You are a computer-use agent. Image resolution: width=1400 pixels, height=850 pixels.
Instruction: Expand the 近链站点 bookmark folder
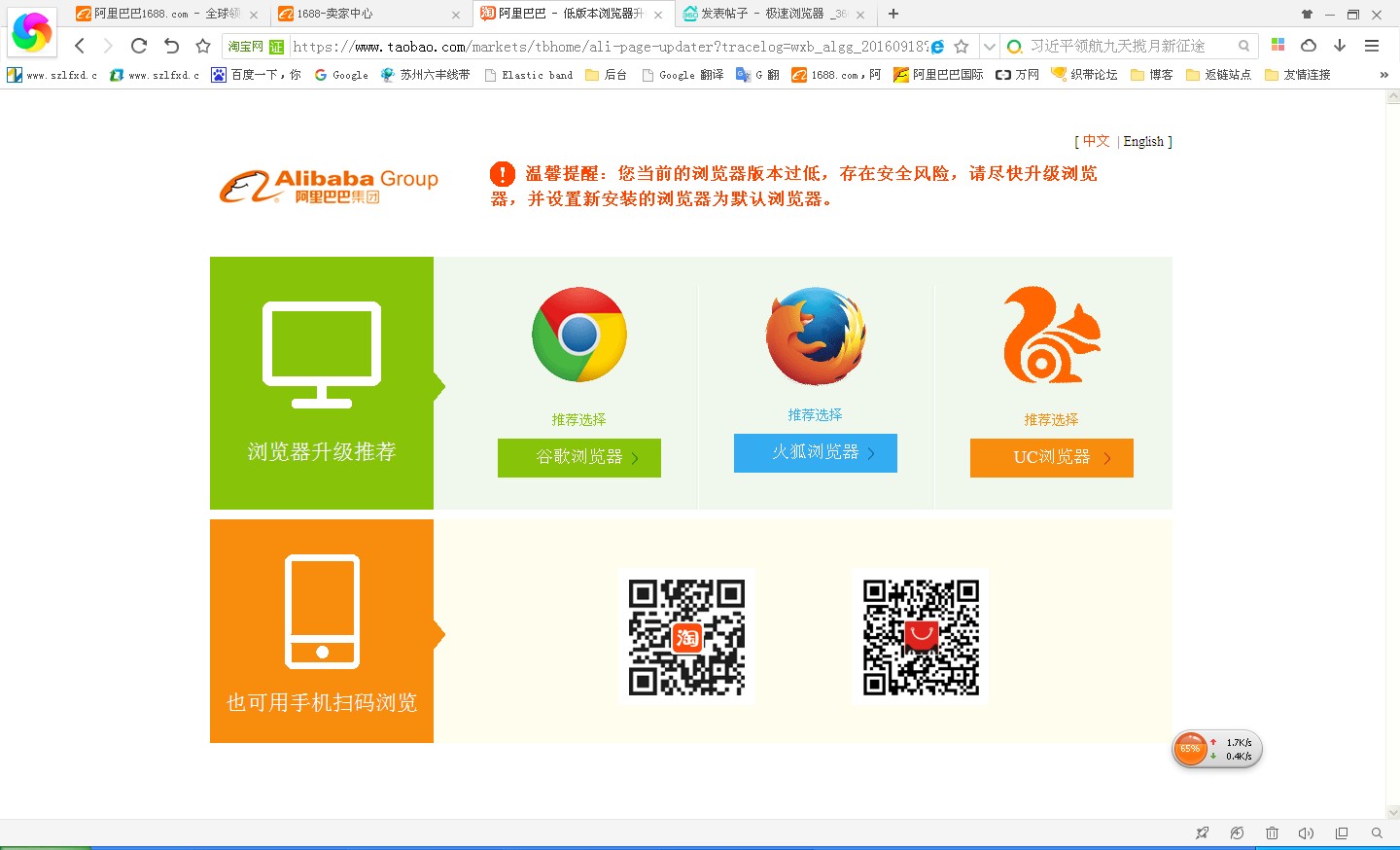pyautogui.click(x=1218, y=75)
